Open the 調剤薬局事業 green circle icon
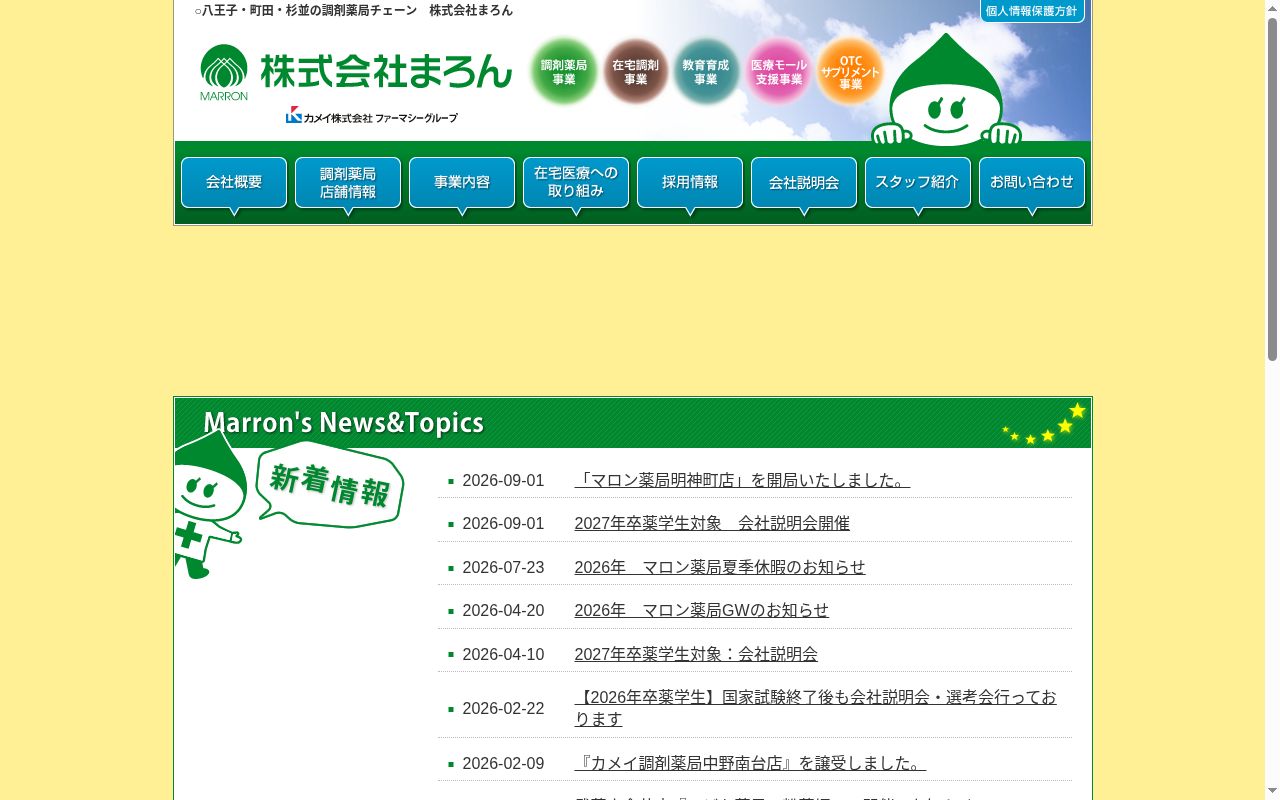 pyautogui.click(x=564, y=72)
